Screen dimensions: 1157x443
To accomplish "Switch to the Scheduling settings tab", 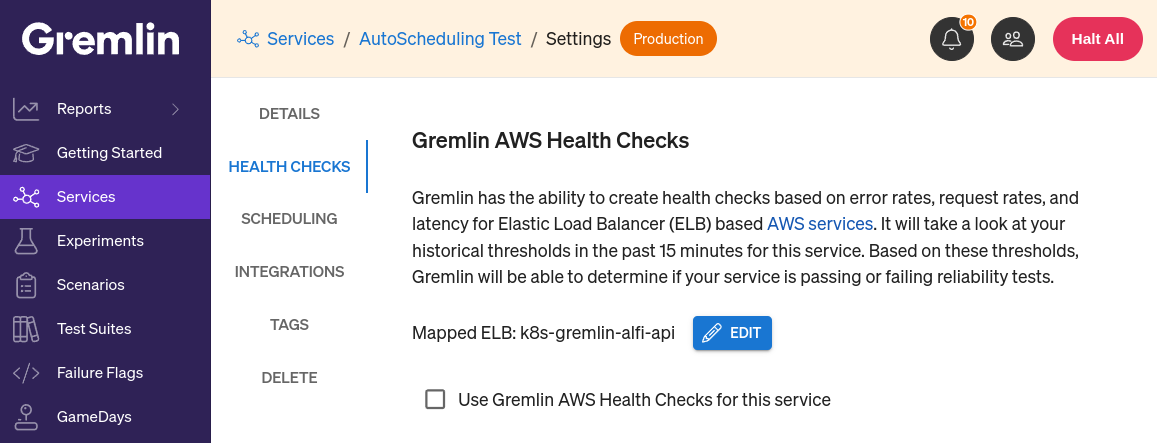I will 289,219.
